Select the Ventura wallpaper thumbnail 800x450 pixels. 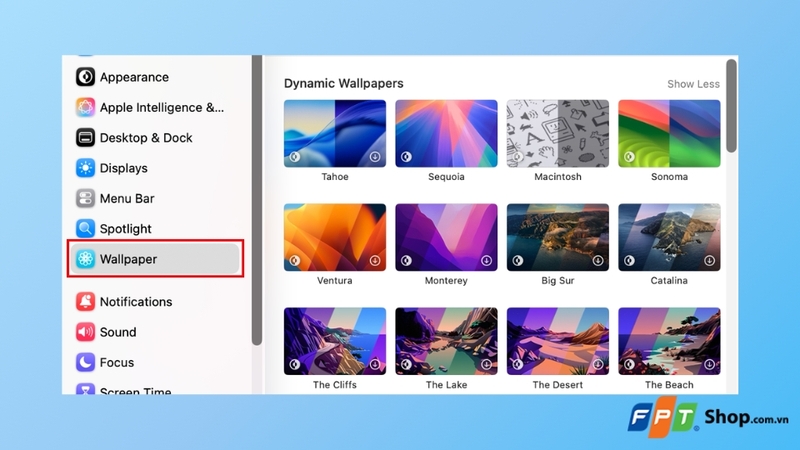coord(335,237)
